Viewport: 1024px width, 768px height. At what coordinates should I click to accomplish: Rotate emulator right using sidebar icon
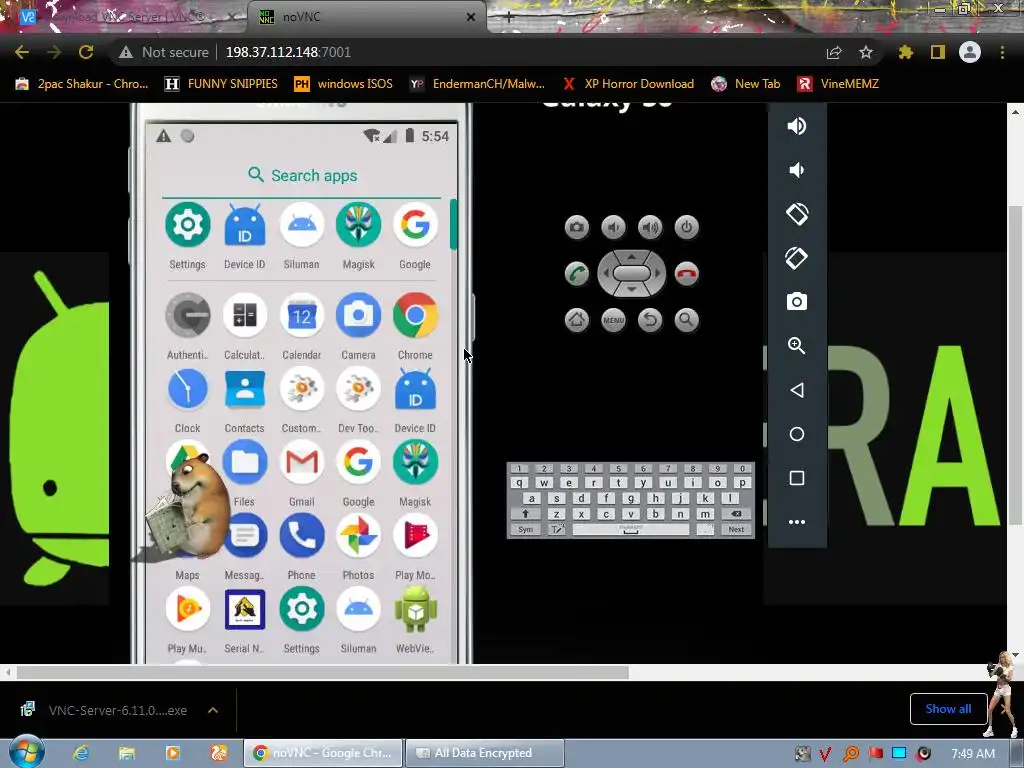pyautogui.click(x=797, y=258)
